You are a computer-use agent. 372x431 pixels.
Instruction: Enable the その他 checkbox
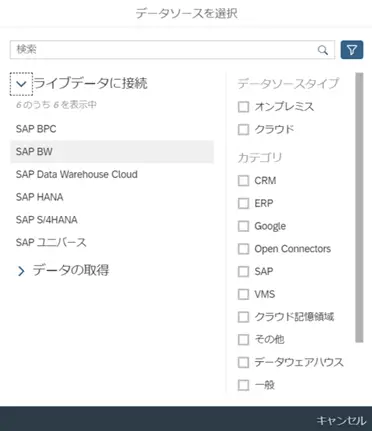(x=243, y=340)
